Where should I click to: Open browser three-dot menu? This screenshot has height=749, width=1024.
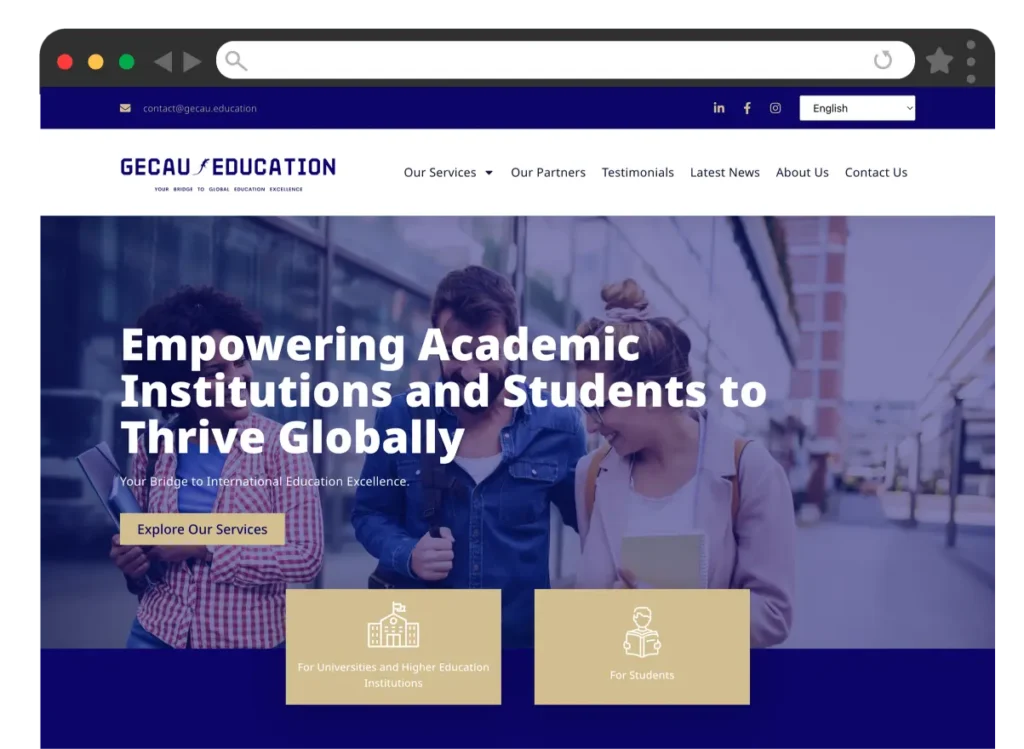[971, 61]
